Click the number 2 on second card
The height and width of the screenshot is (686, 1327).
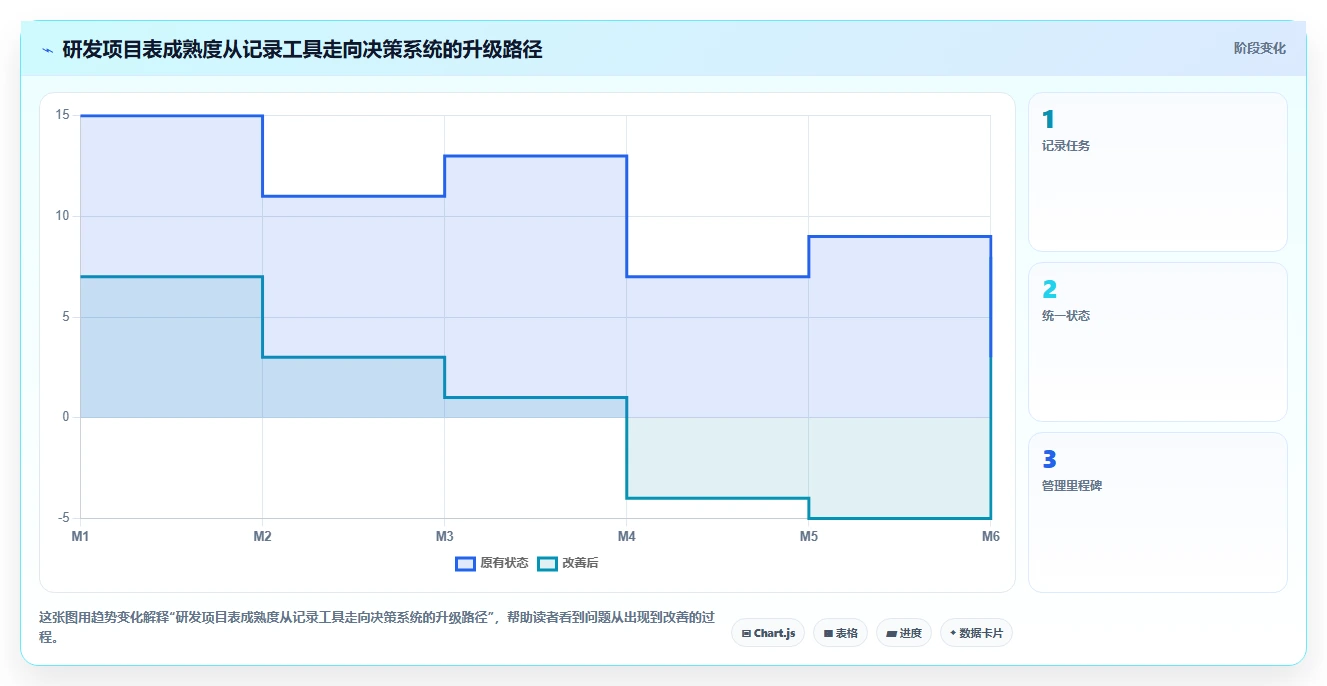point(1049,290)
